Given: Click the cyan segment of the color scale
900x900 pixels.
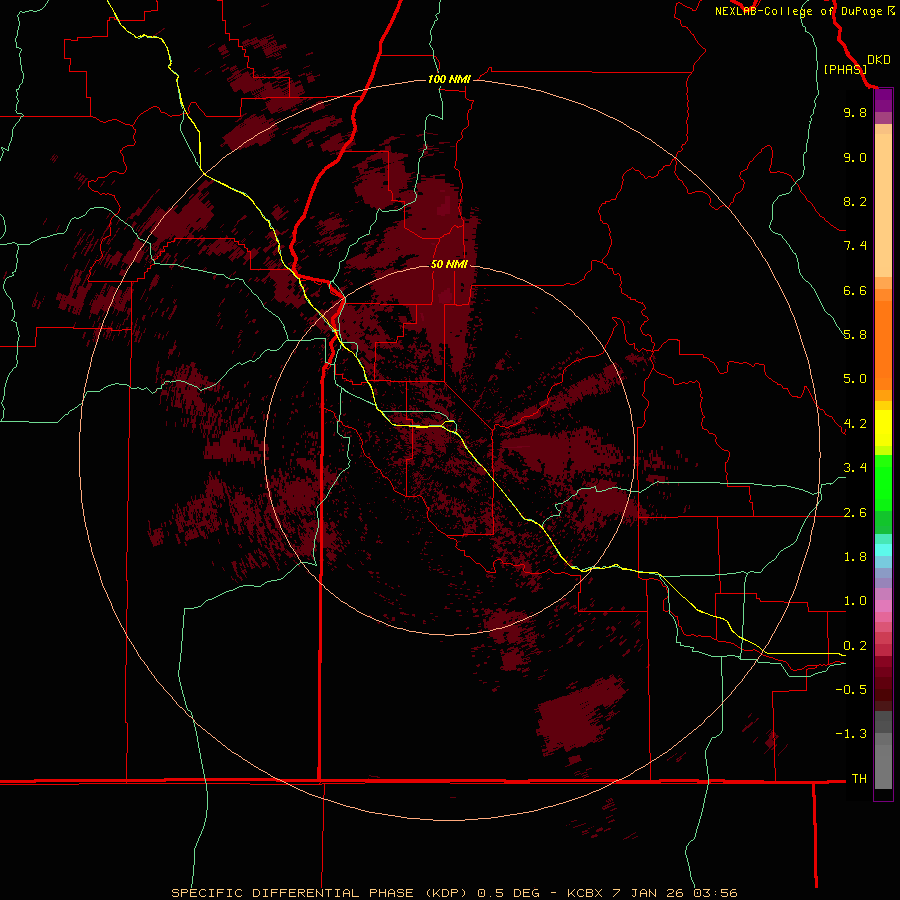Looking at the screenshot, I should click(x=883, y=550).
